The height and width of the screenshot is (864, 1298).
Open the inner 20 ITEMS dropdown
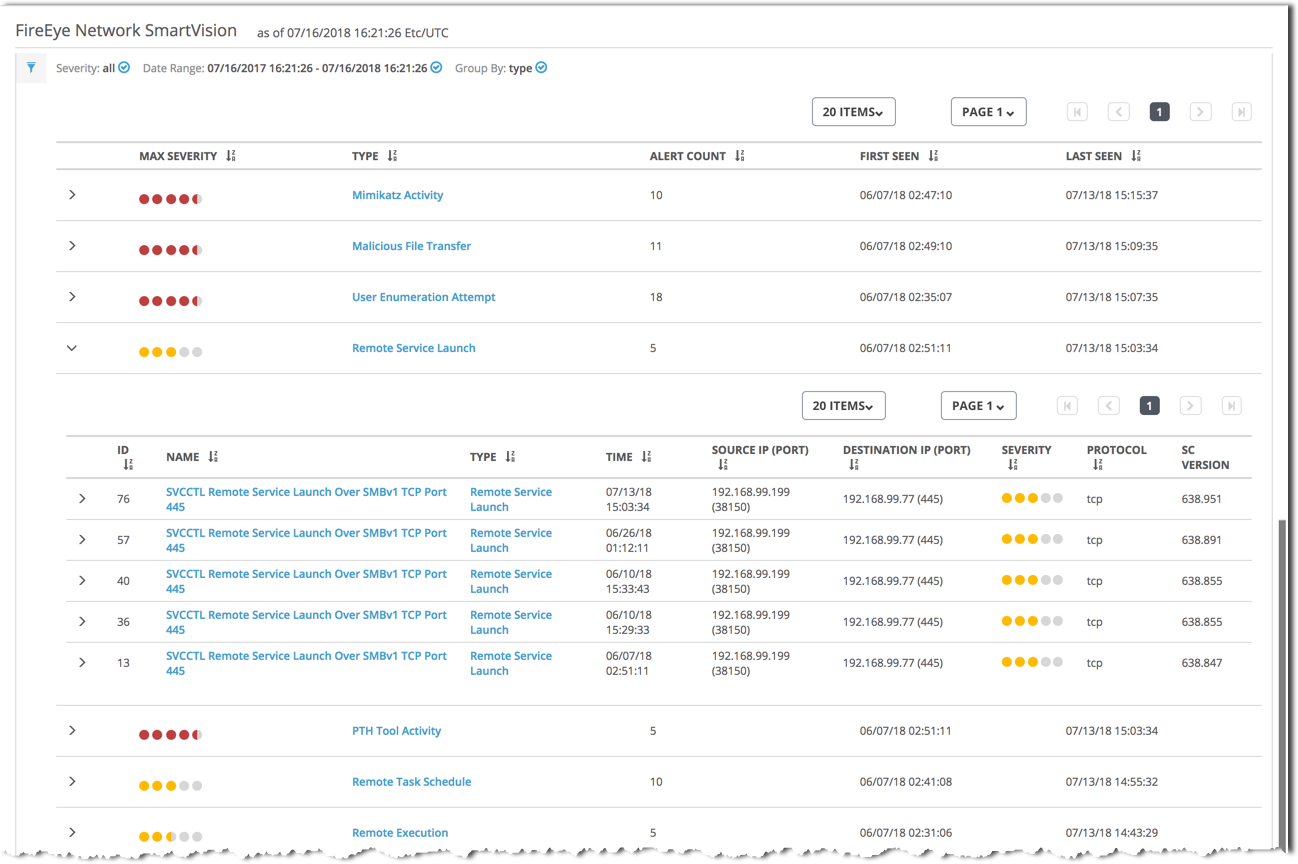843,405
